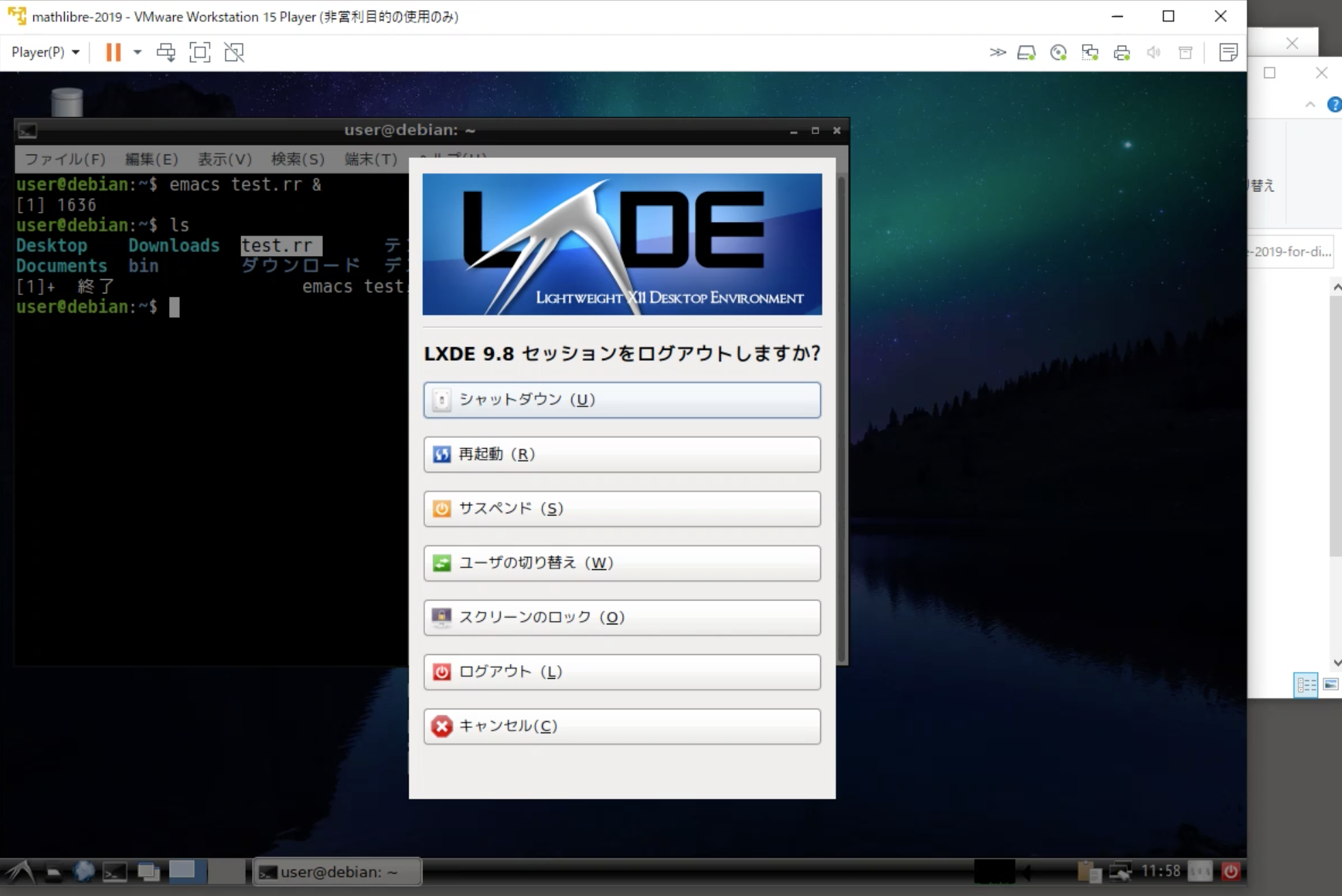The image size is (1342, 896).
Task: Click the -2019-for-di... item in right window
Action: click(x=1291, y=252)
